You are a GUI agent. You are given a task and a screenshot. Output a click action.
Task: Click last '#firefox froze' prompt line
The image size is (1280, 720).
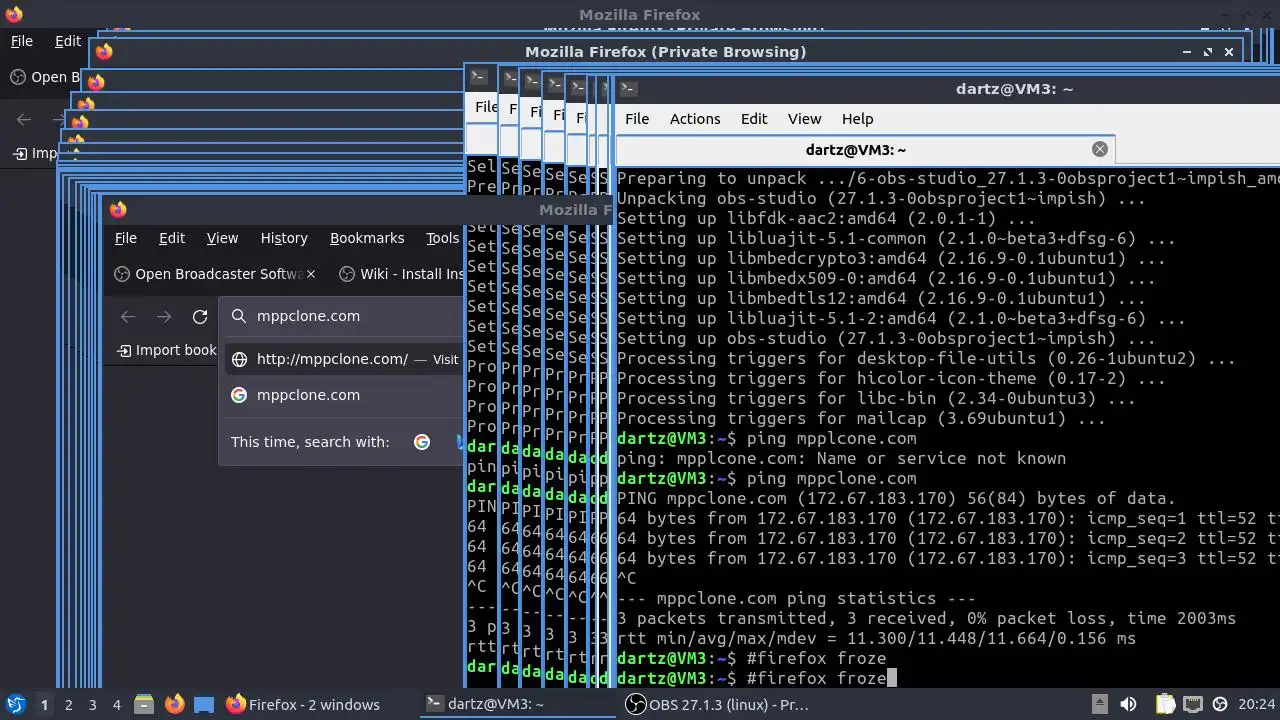(757, 678)
